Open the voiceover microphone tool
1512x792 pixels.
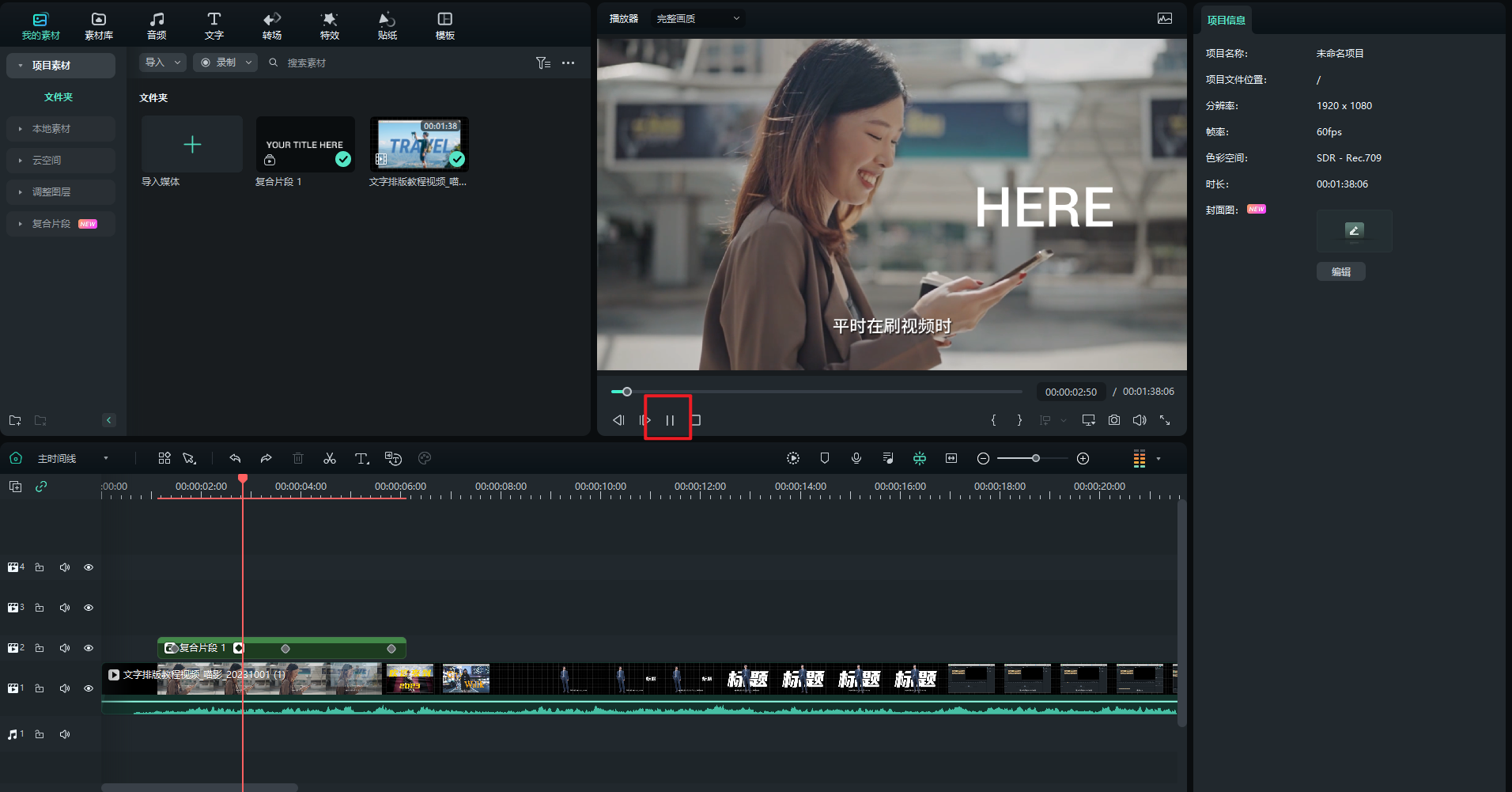point(856,459)
